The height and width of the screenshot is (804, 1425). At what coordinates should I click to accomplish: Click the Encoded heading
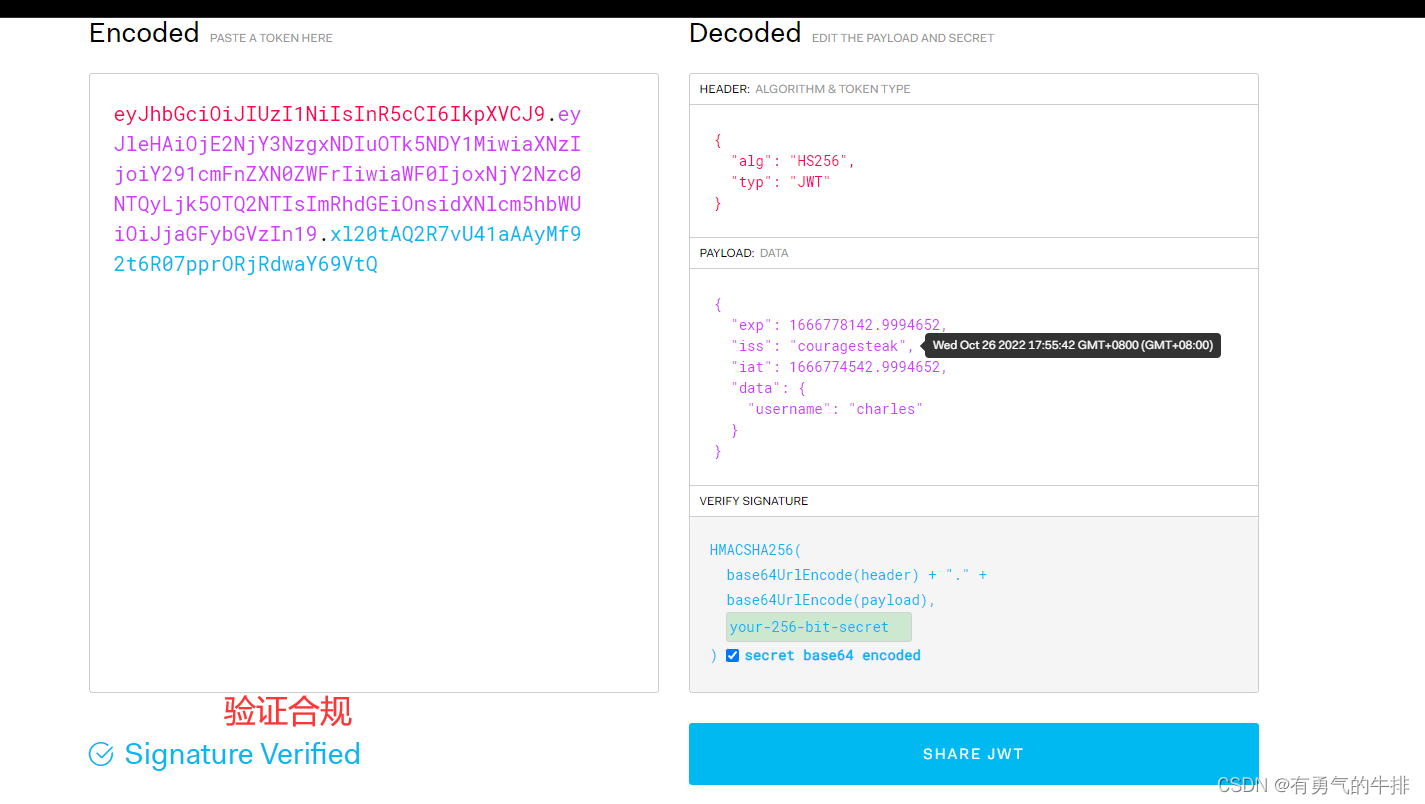click(144, 33)
